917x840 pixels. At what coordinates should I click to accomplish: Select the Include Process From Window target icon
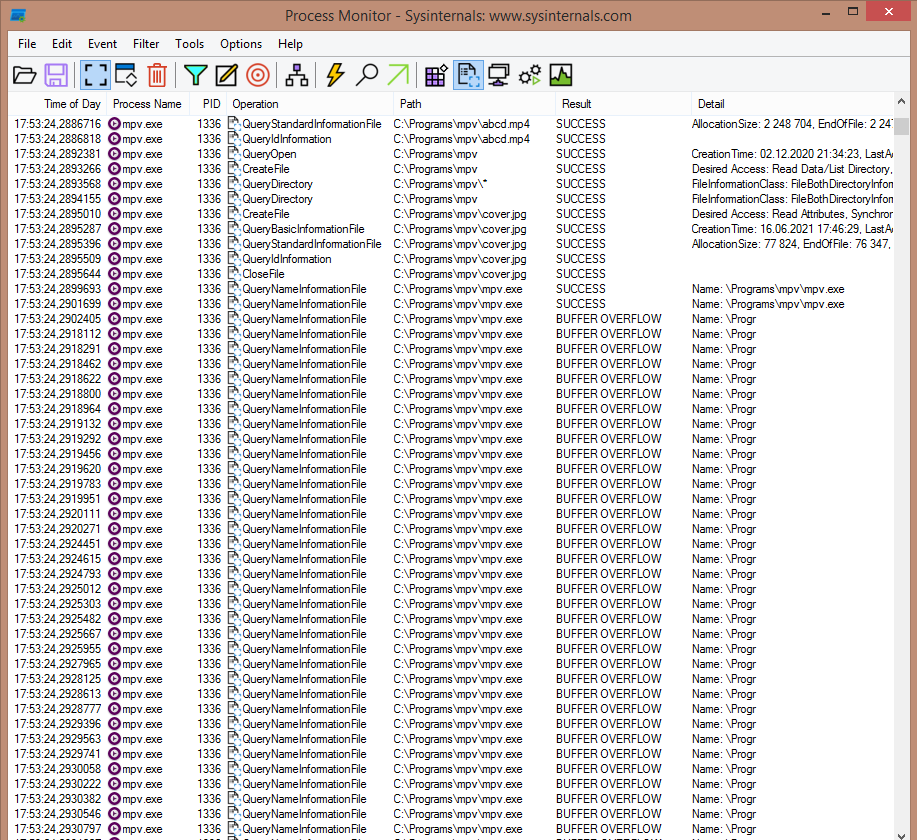(x=258, y=75)
